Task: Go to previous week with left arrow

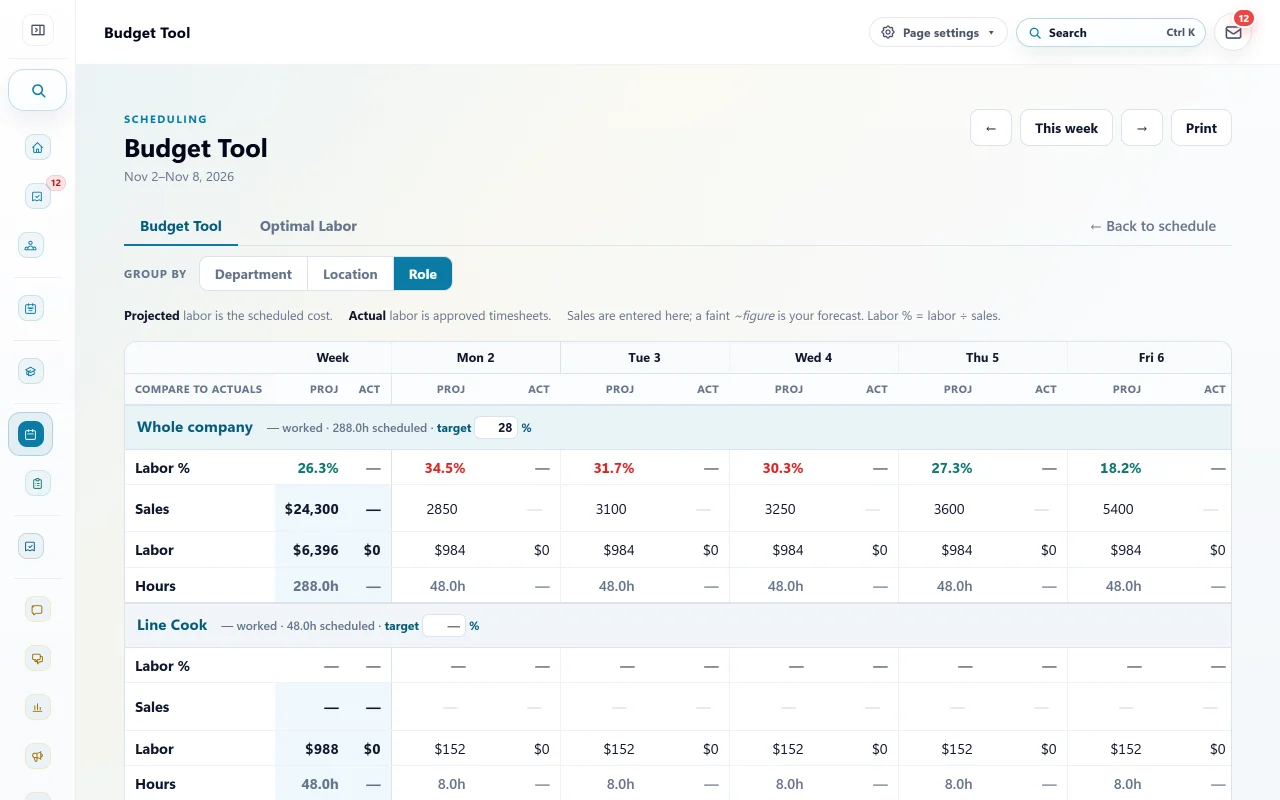Action: (991, 128)
